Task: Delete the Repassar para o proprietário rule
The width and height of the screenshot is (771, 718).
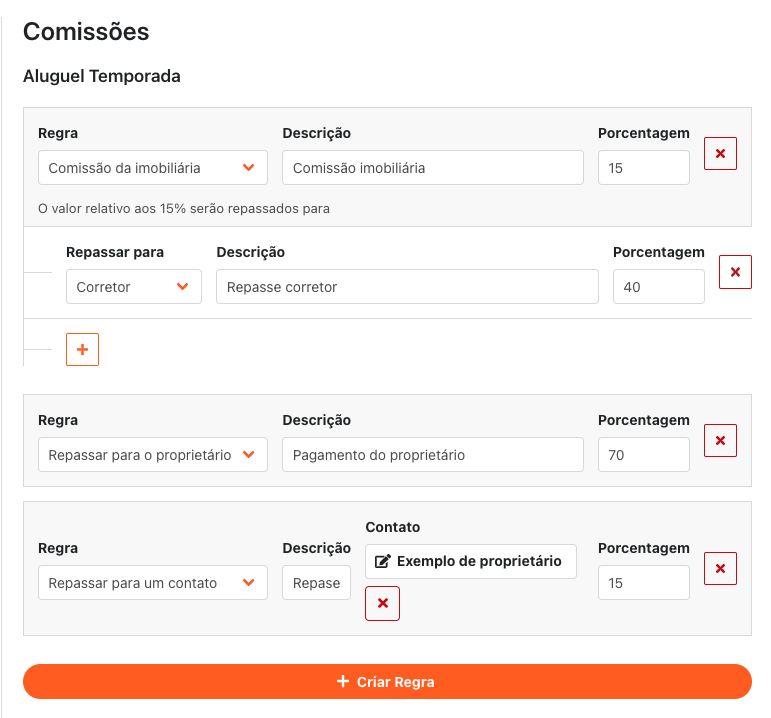Action: 720,440
